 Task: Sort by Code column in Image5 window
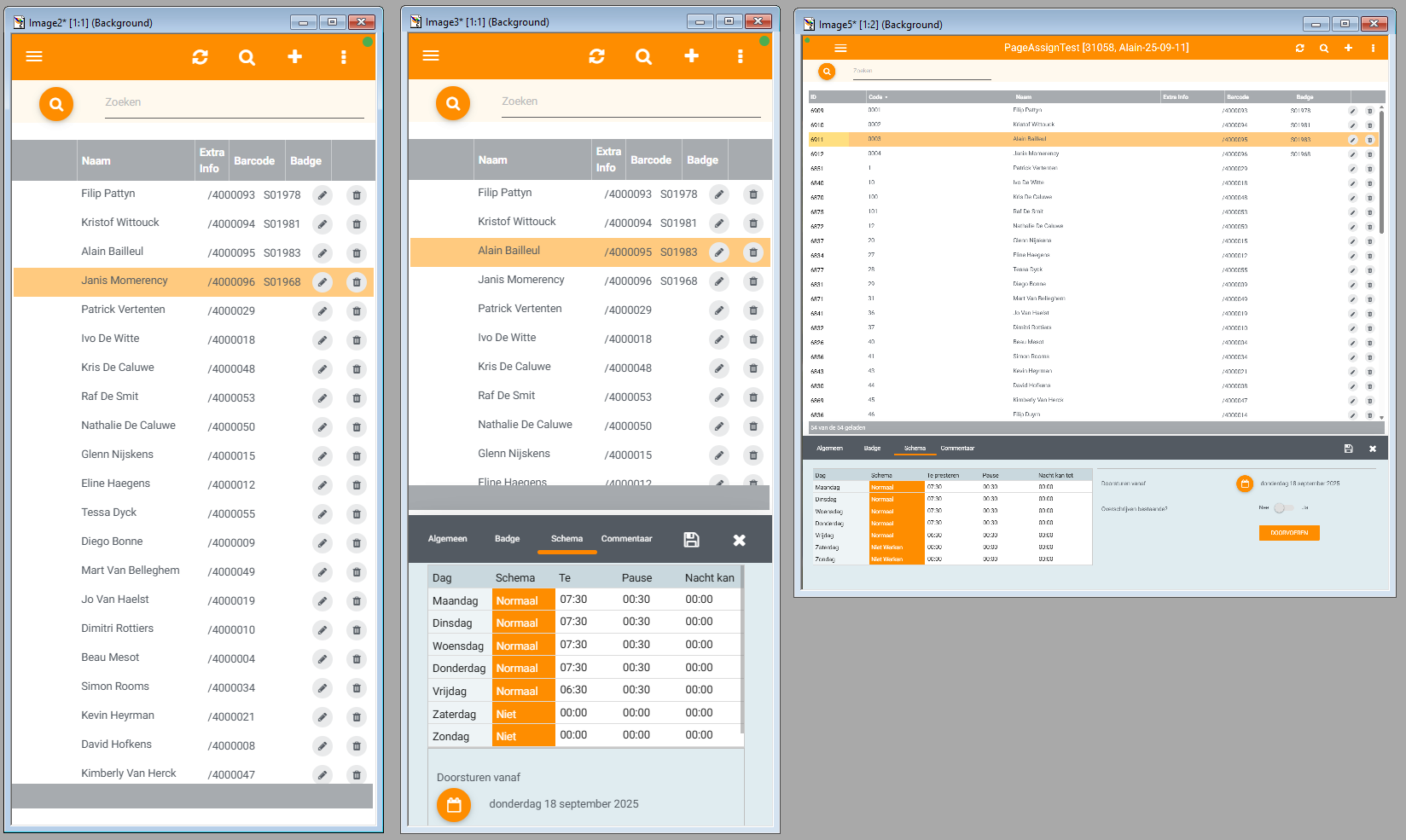tap(878, 97)
